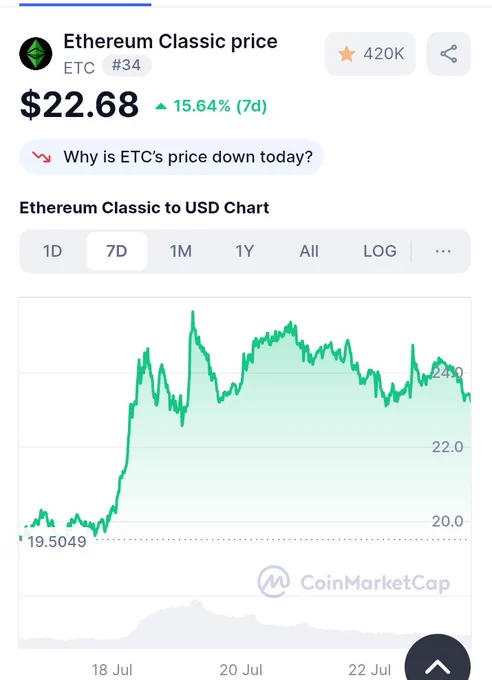This screenshot has width=492, height=680.
Task: Click the green upward triangle price indicator
Action: 161,106
